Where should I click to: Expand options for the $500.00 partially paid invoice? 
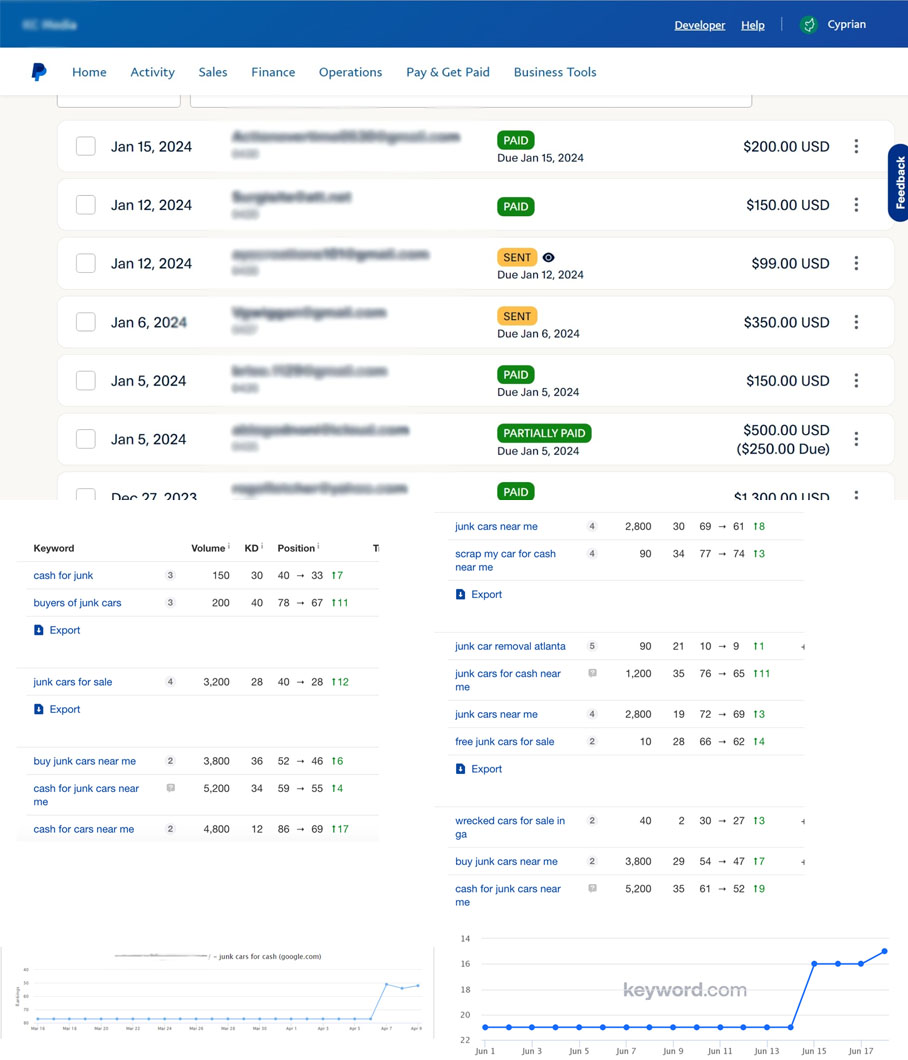tap(856, 439)
